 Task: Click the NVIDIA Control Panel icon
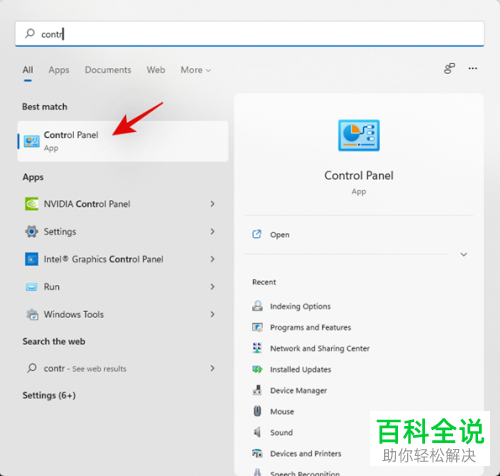32,204
